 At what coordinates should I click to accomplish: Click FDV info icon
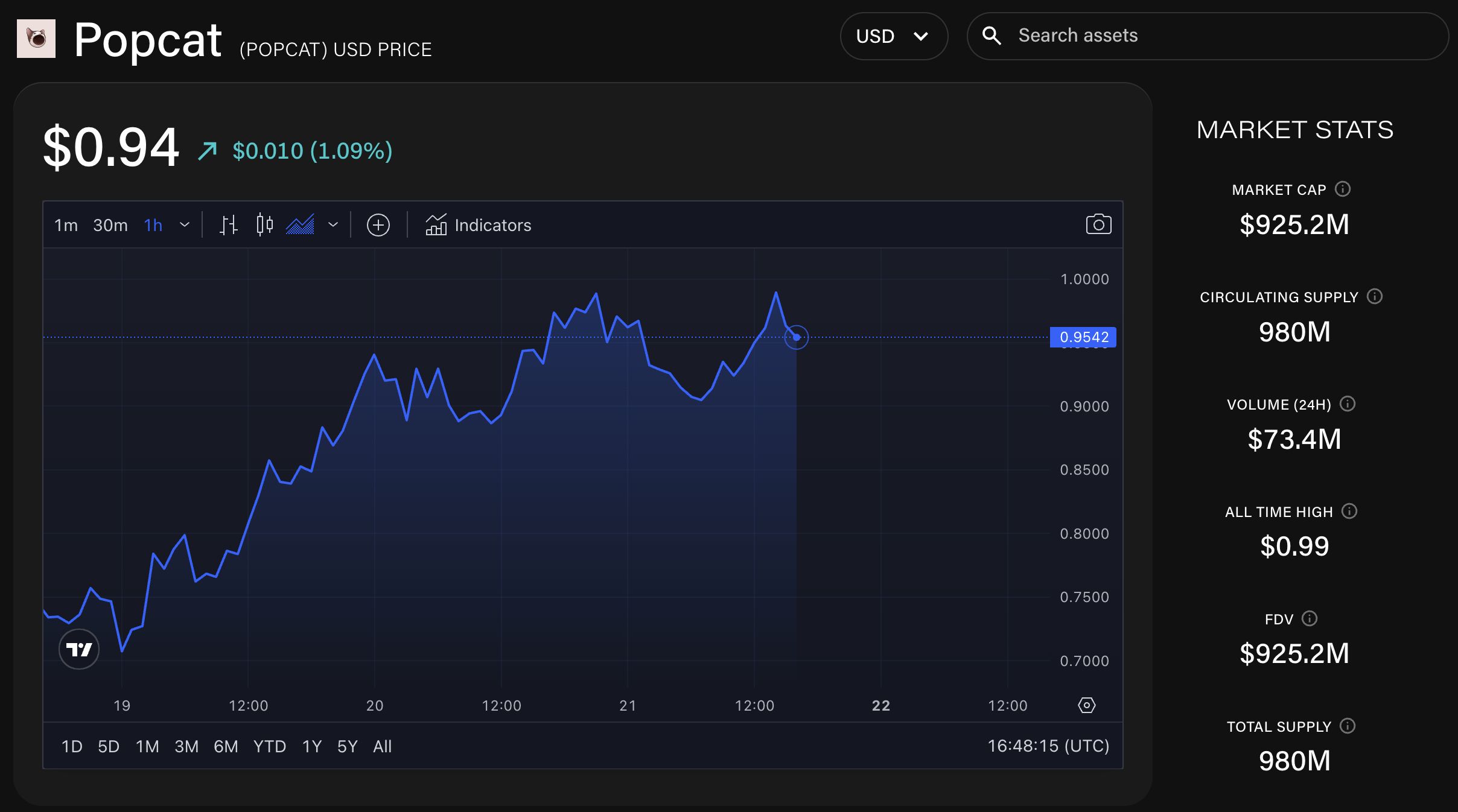point(1310,618)
